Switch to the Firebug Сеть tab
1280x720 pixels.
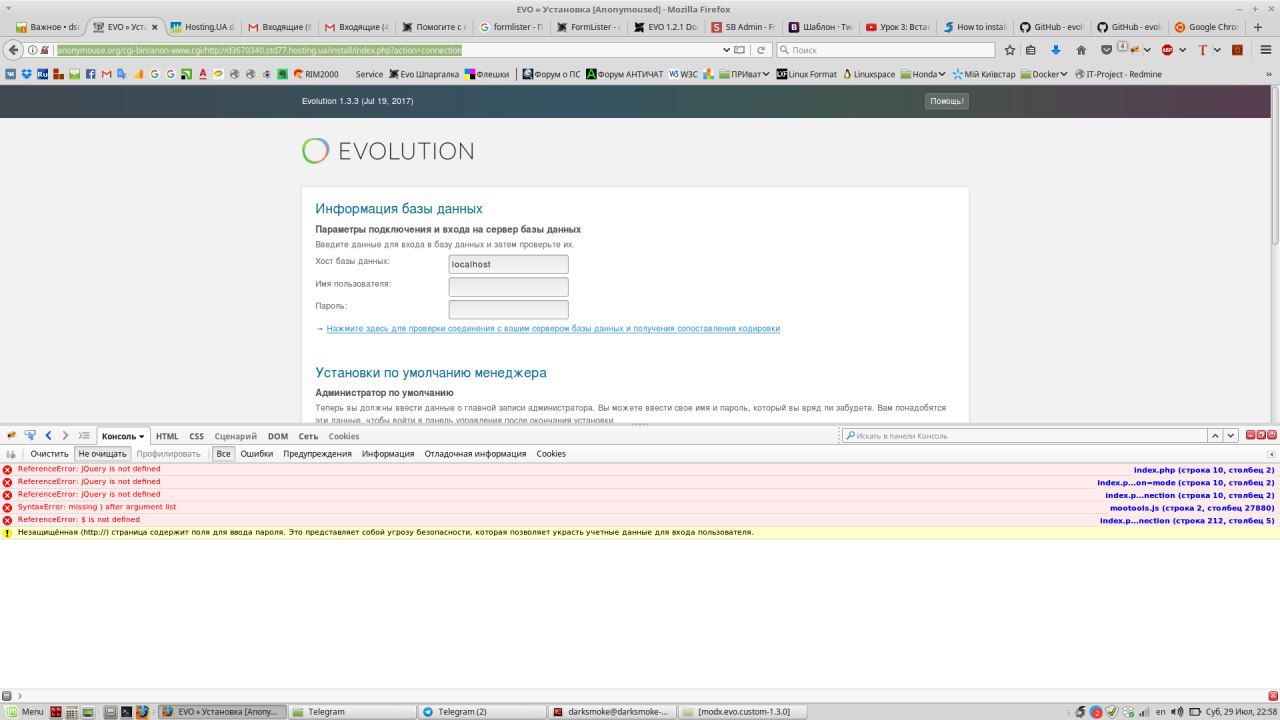click(308, 436)
